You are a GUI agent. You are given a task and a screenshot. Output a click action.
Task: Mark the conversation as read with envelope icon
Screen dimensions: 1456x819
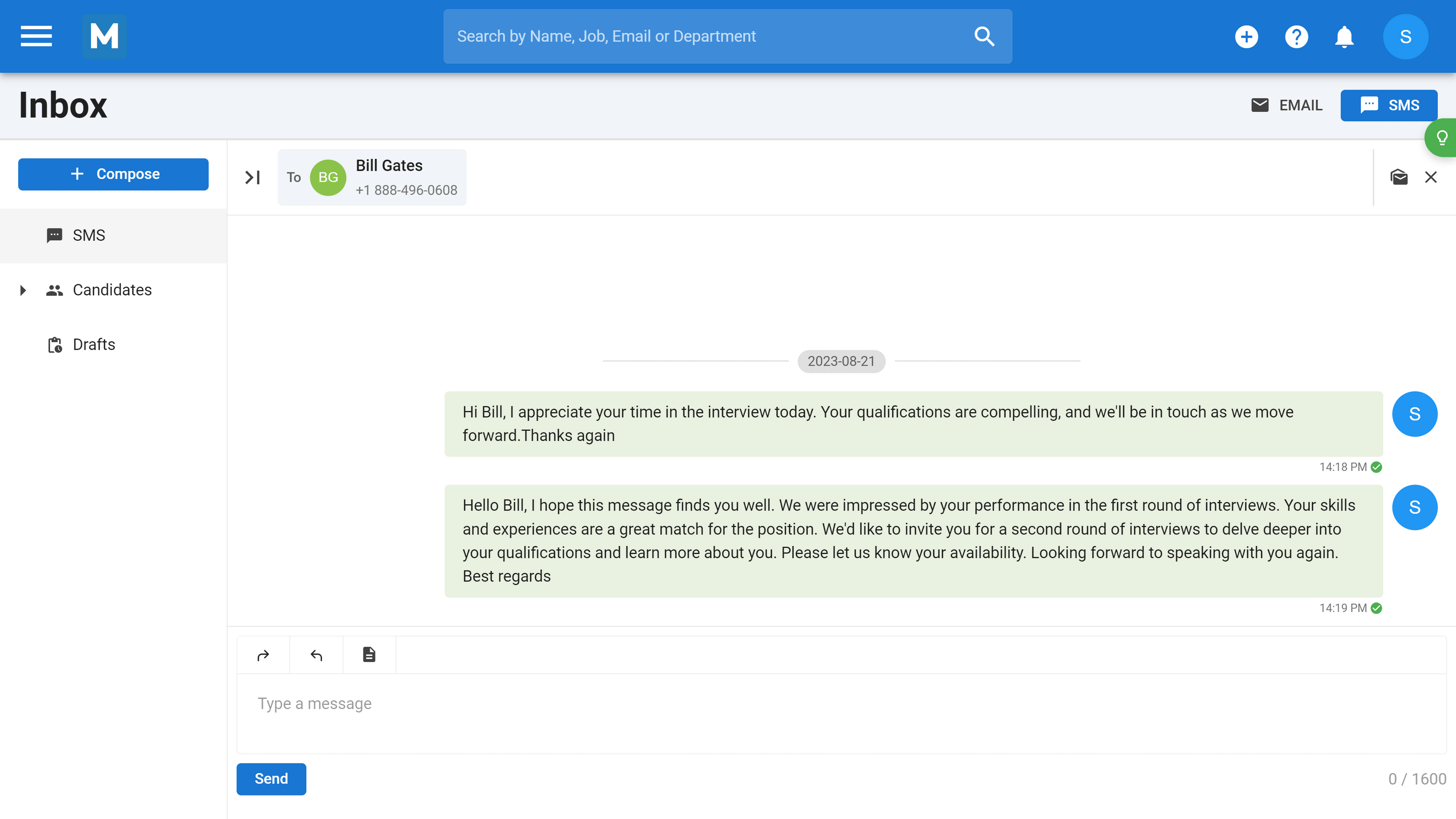(x=1399, y=177)
